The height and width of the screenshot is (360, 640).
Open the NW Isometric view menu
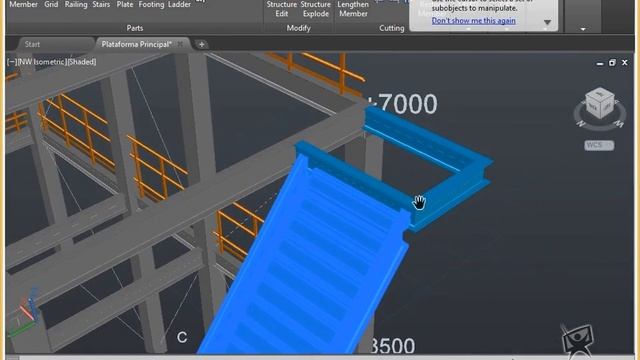[42, 62]
